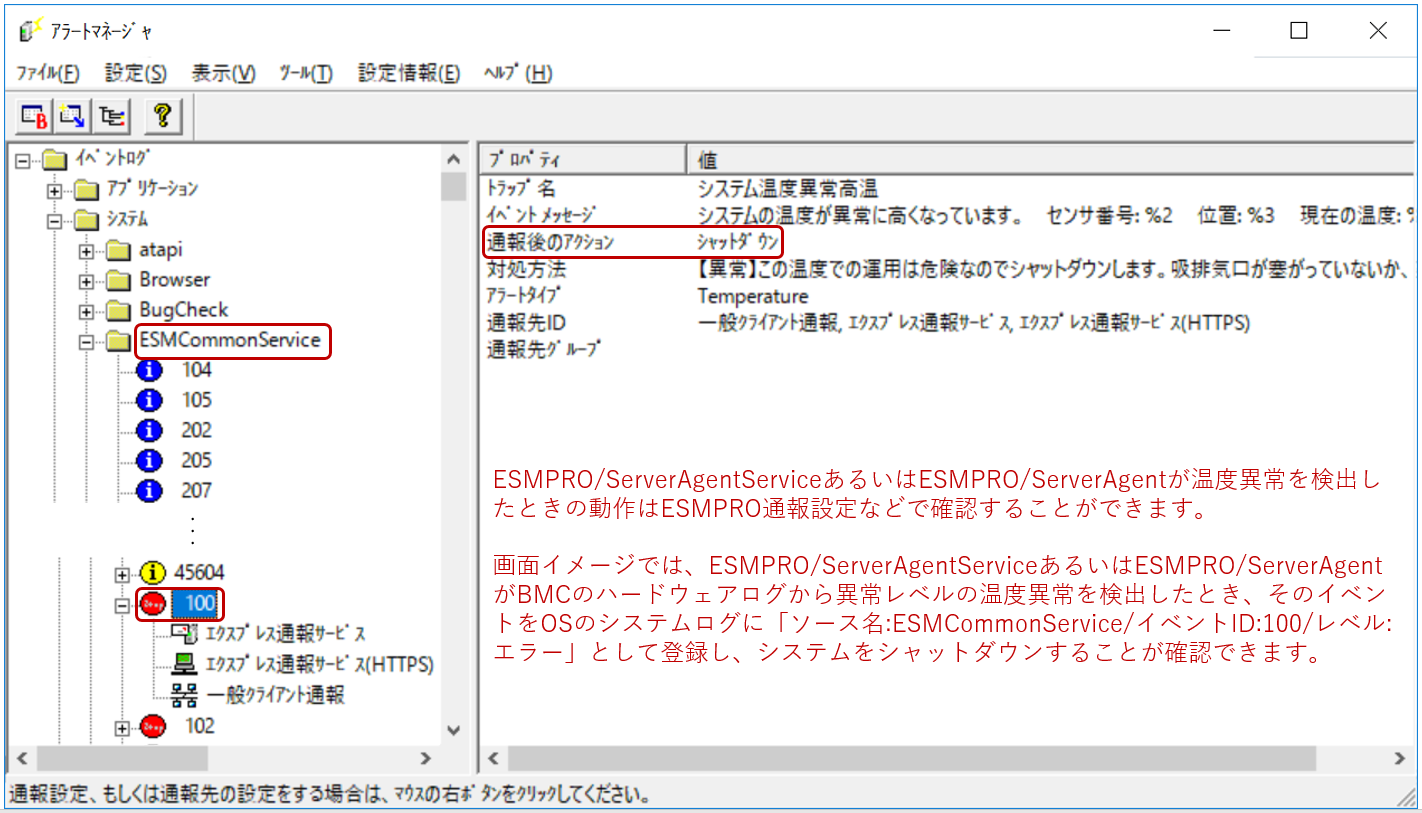Click the toolbar icon with blue arrow
Screen dimensions: 1422x813
[x=72, y=116]
